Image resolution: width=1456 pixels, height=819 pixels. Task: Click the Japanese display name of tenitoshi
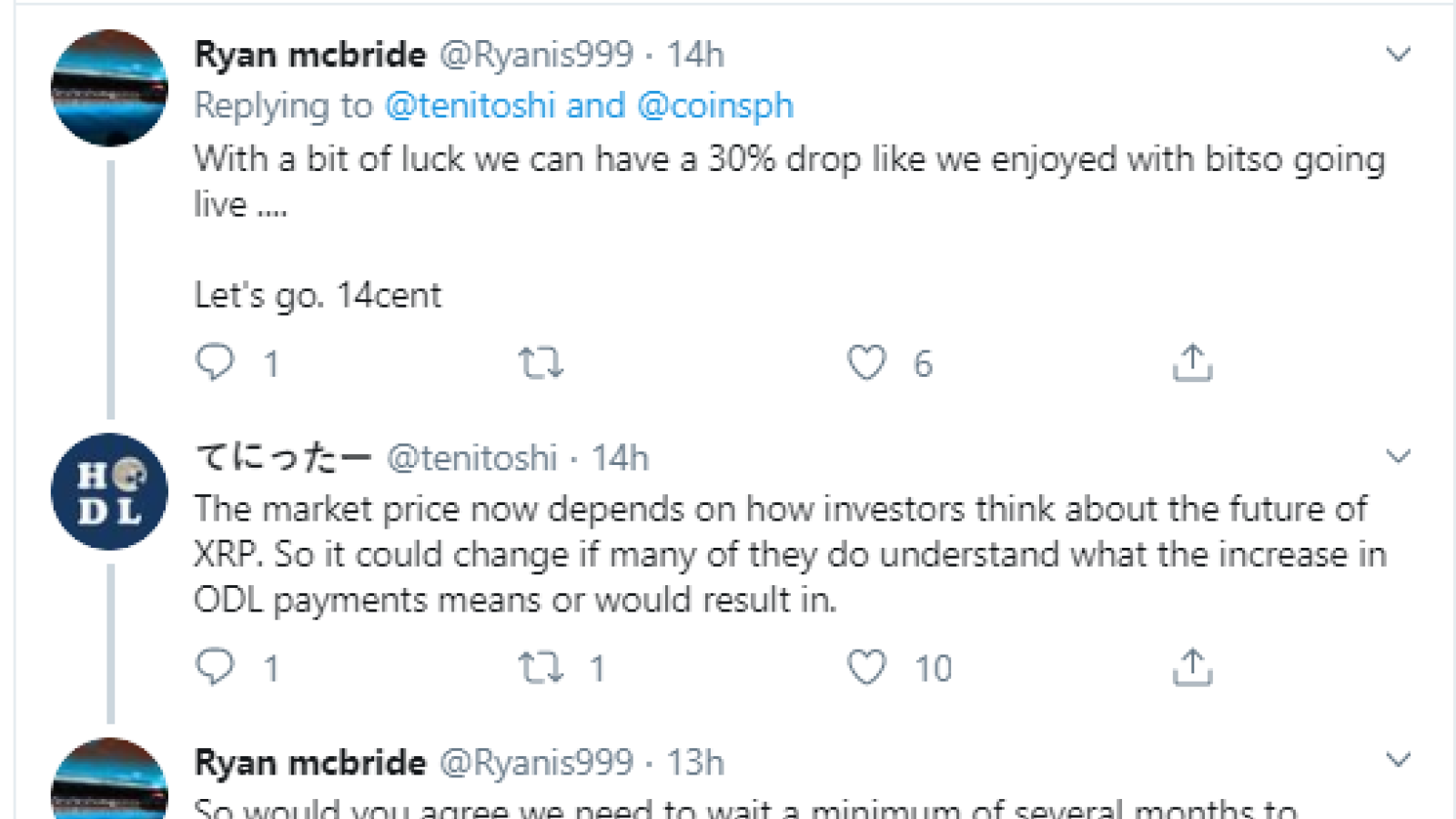coord(283,457)
